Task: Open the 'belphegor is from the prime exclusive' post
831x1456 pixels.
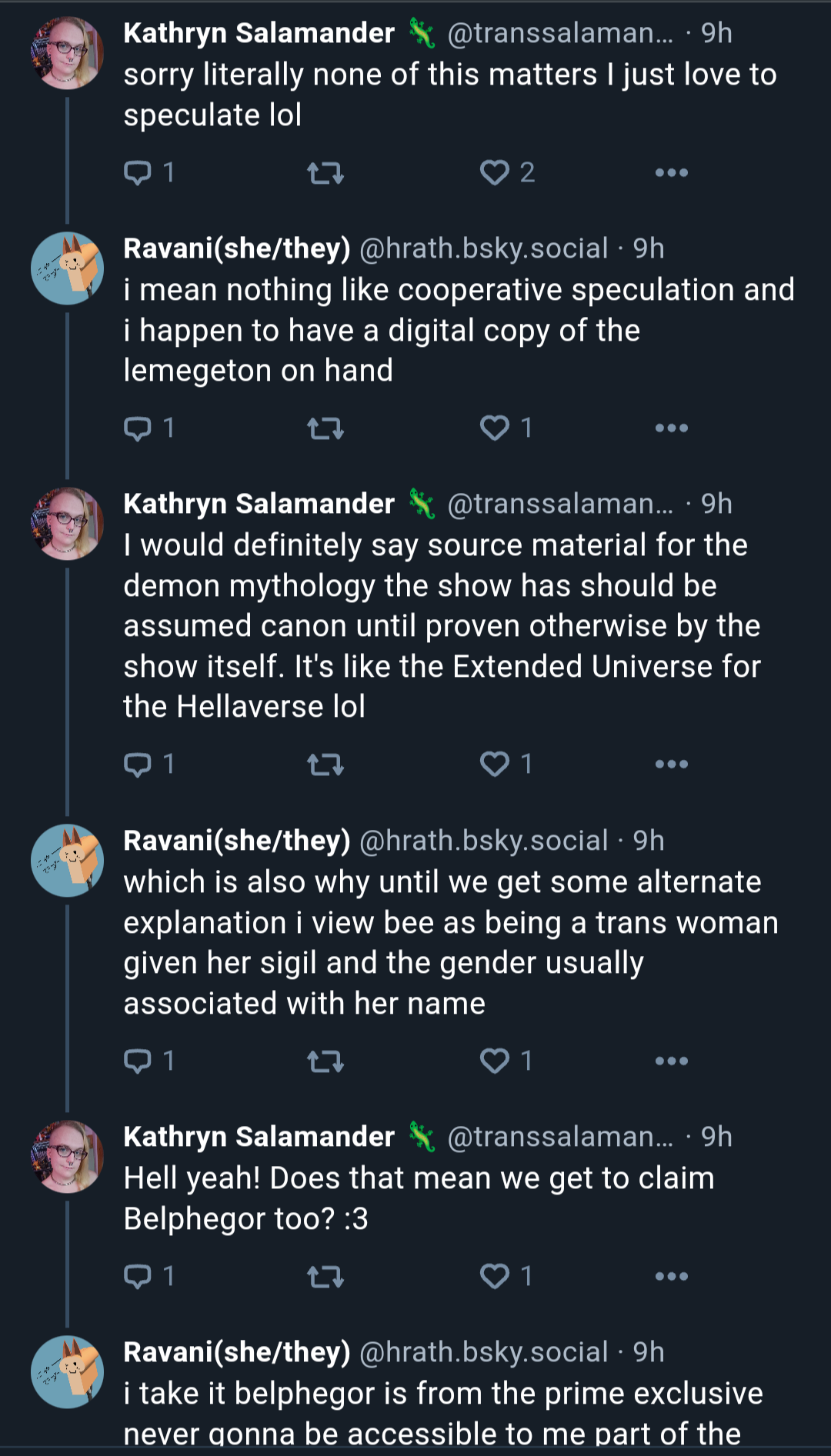Action: 443,1413
